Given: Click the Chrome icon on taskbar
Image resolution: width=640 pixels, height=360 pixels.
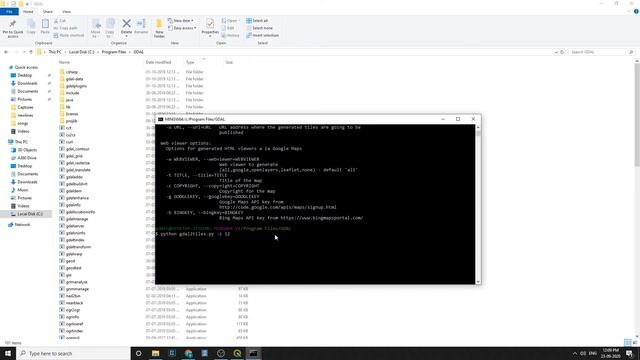Looking at the screenshot, I should 188,353.
